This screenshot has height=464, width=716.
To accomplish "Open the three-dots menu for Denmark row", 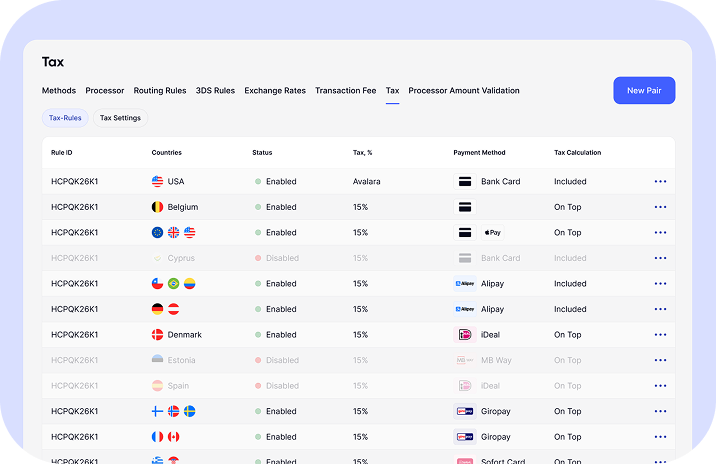I will point(660,335).
